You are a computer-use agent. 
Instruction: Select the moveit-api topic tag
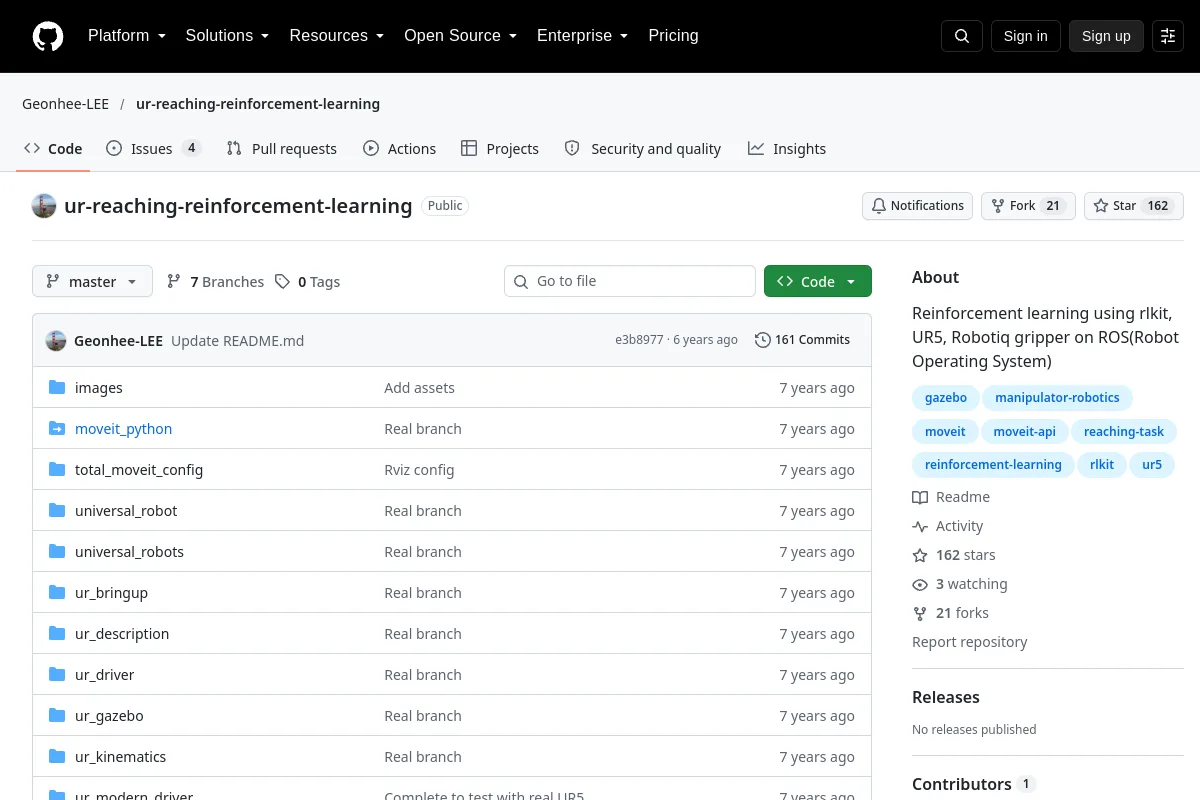[1024, 432]
